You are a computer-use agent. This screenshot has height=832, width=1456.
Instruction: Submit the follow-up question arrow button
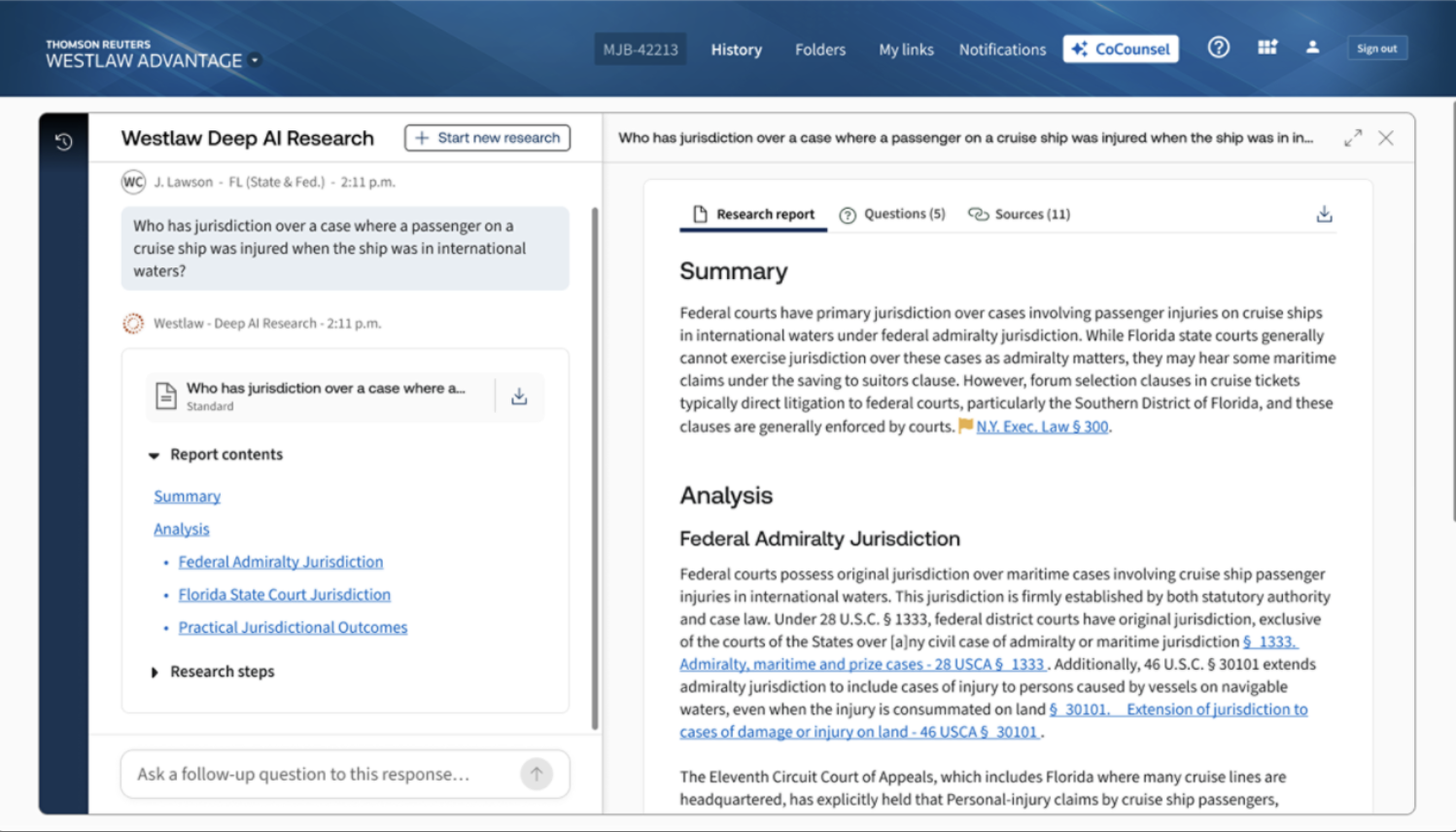[x=537, y=774]
